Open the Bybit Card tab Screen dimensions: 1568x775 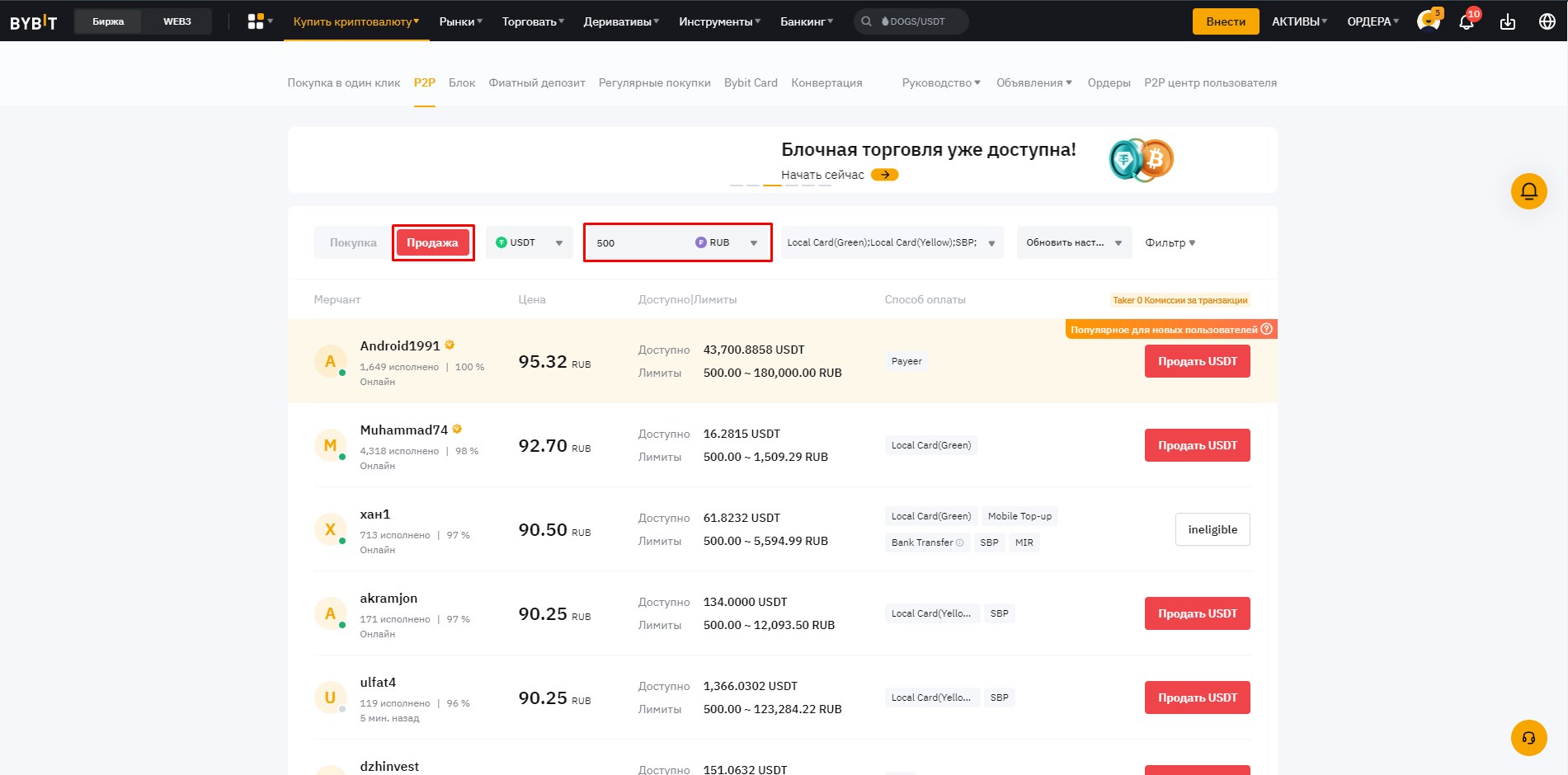pos(751,82)
